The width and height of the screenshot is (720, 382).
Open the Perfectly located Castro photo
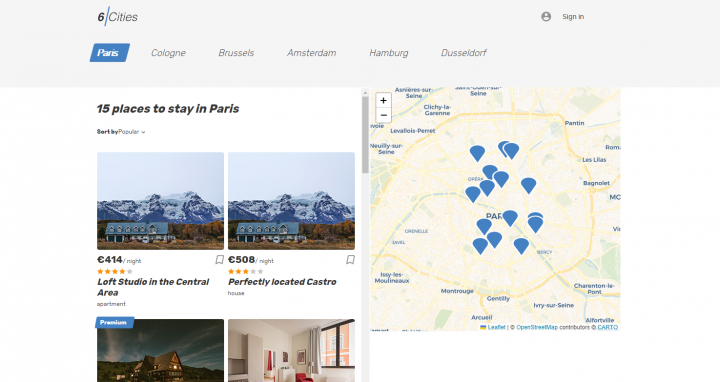click(292, 201)
